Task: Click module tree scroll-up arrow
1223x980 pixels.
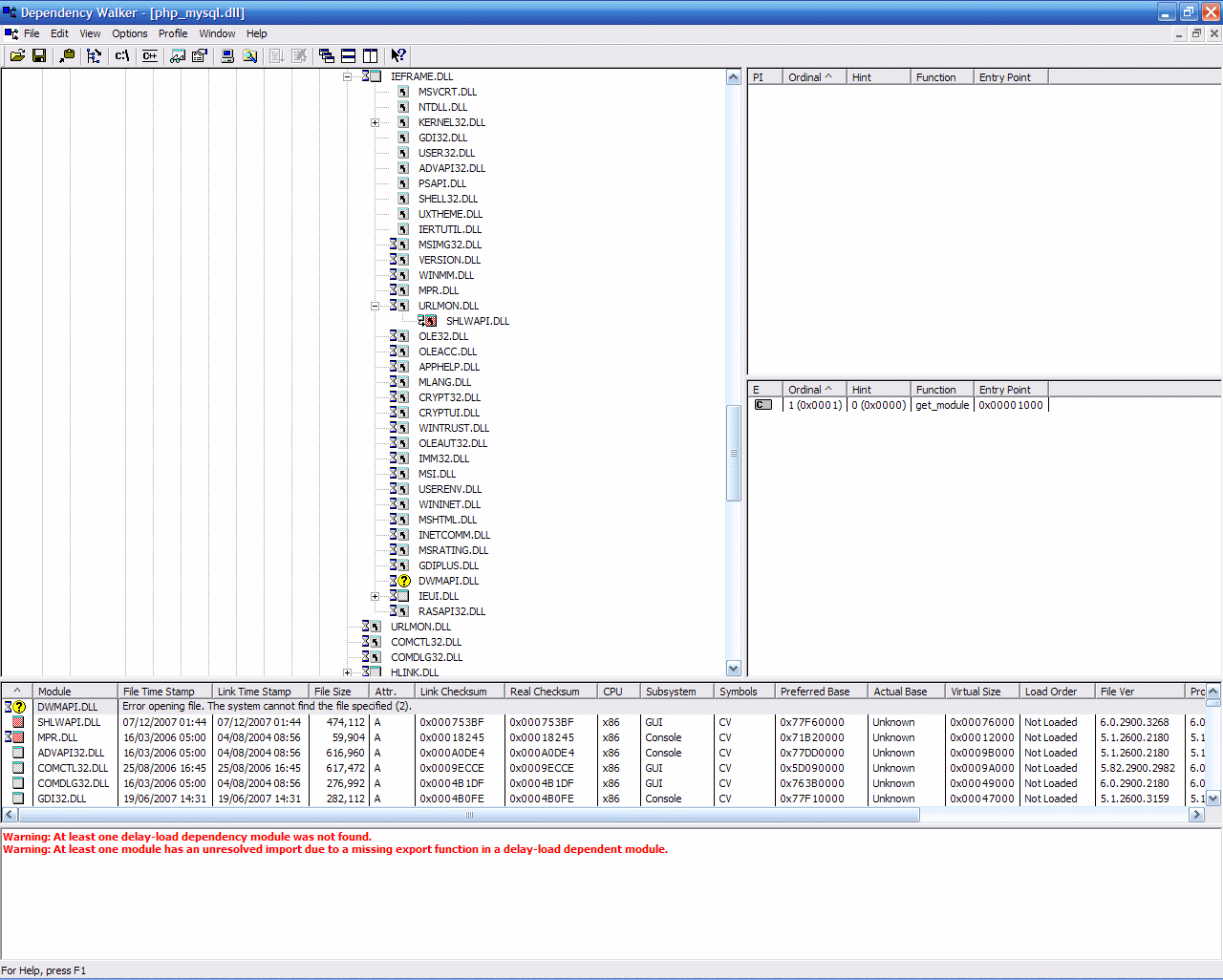Action: click(734, 77)
